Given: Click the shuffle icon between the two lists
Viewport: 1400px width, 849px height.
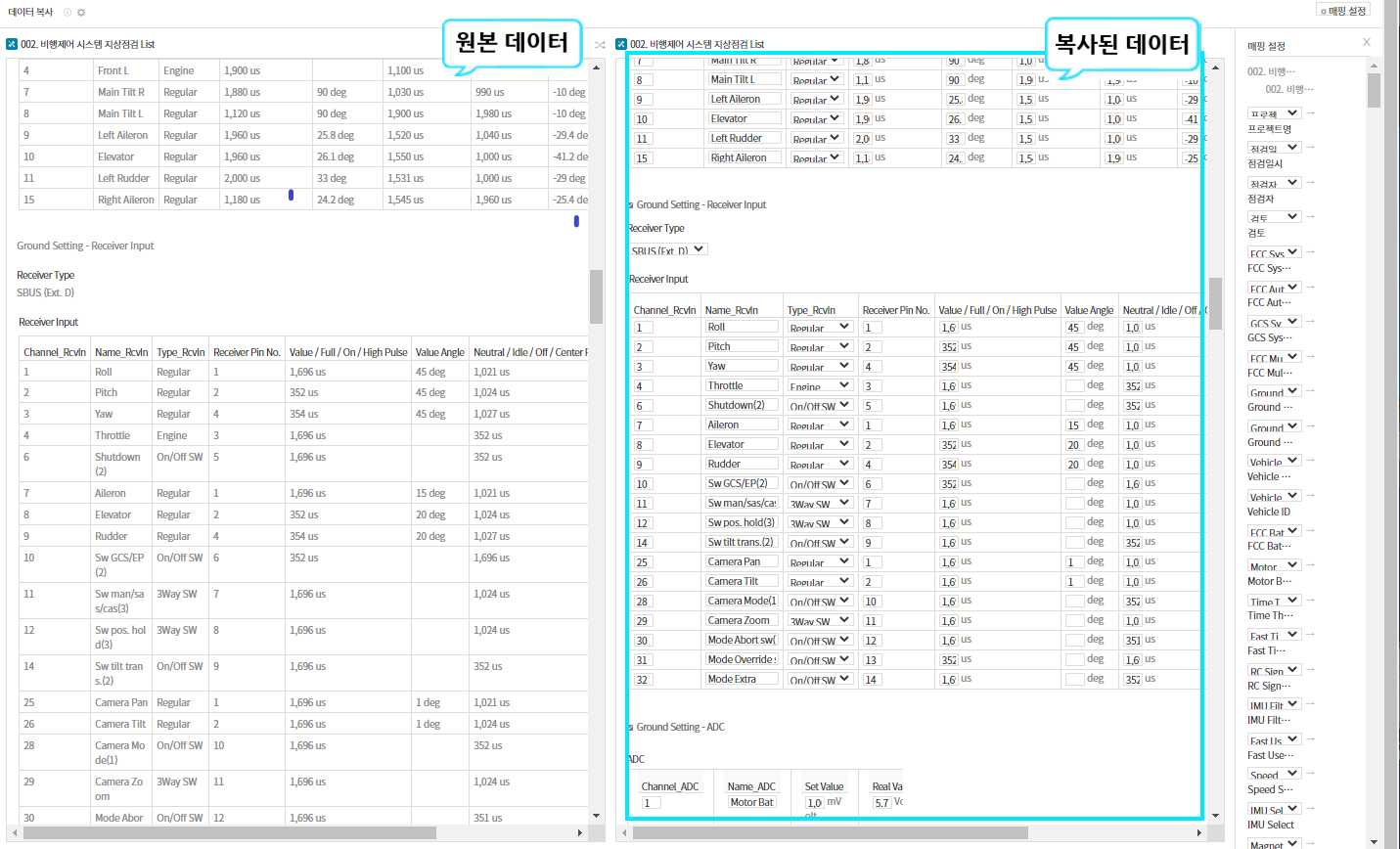Looking at the screenshot, I should tap(600, 44).
